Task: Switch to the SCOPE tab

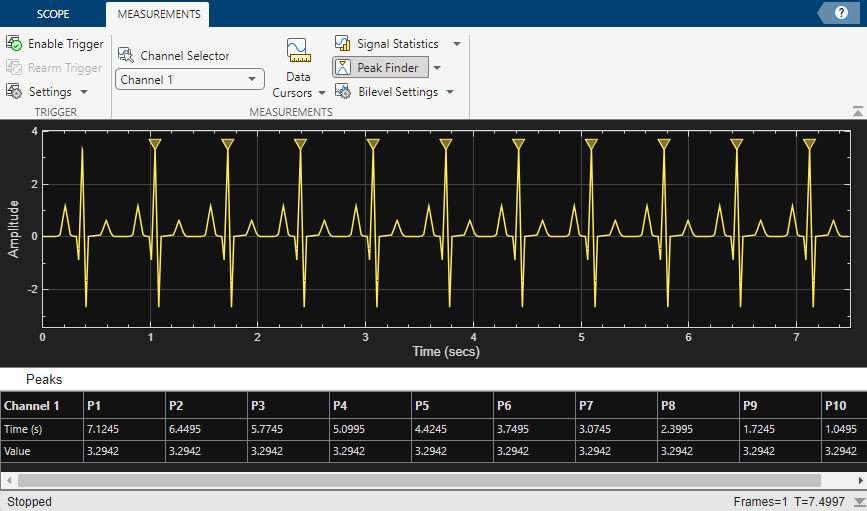Action: point(53,15)
